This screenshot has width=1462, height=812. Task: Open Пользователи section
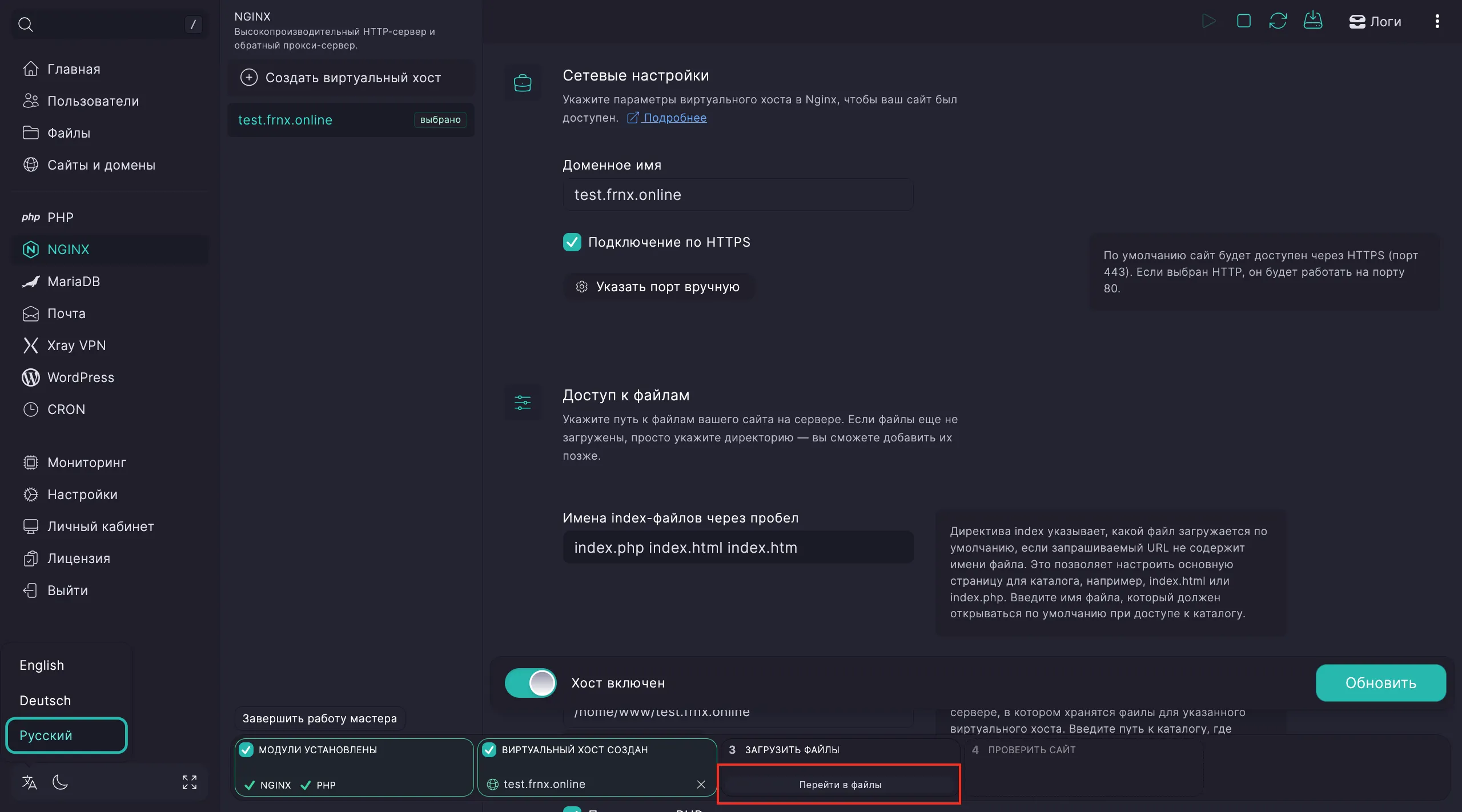pyautogui.click(x=111, y=101)
